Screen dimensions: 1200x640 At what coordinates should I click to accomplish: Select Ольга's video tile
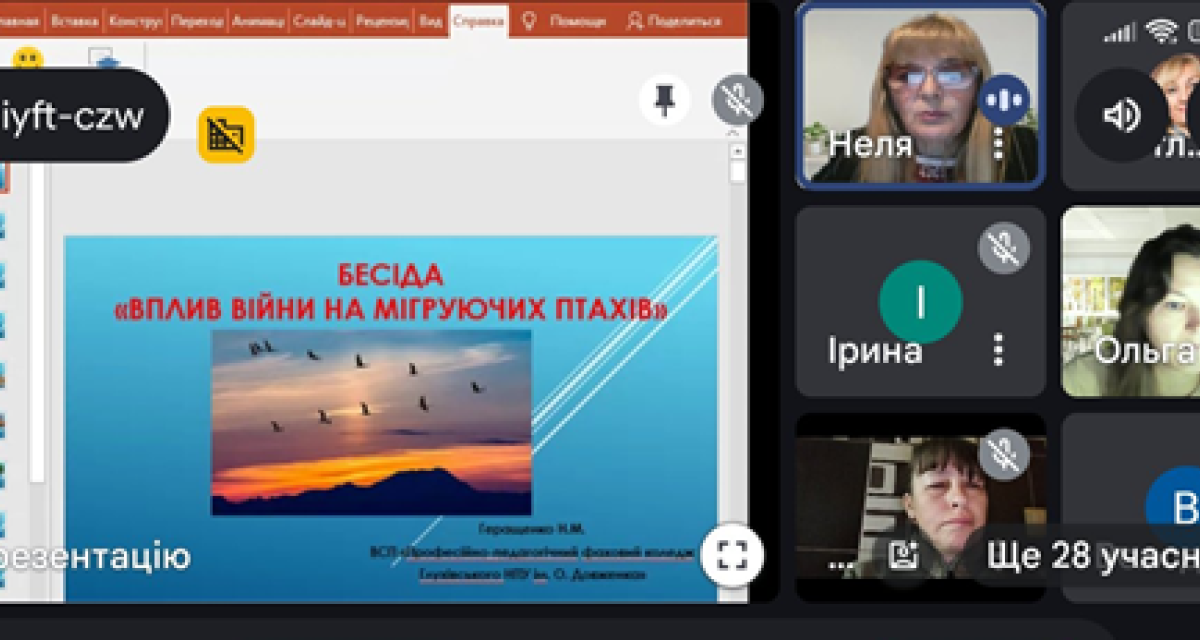click(1130, 302)
